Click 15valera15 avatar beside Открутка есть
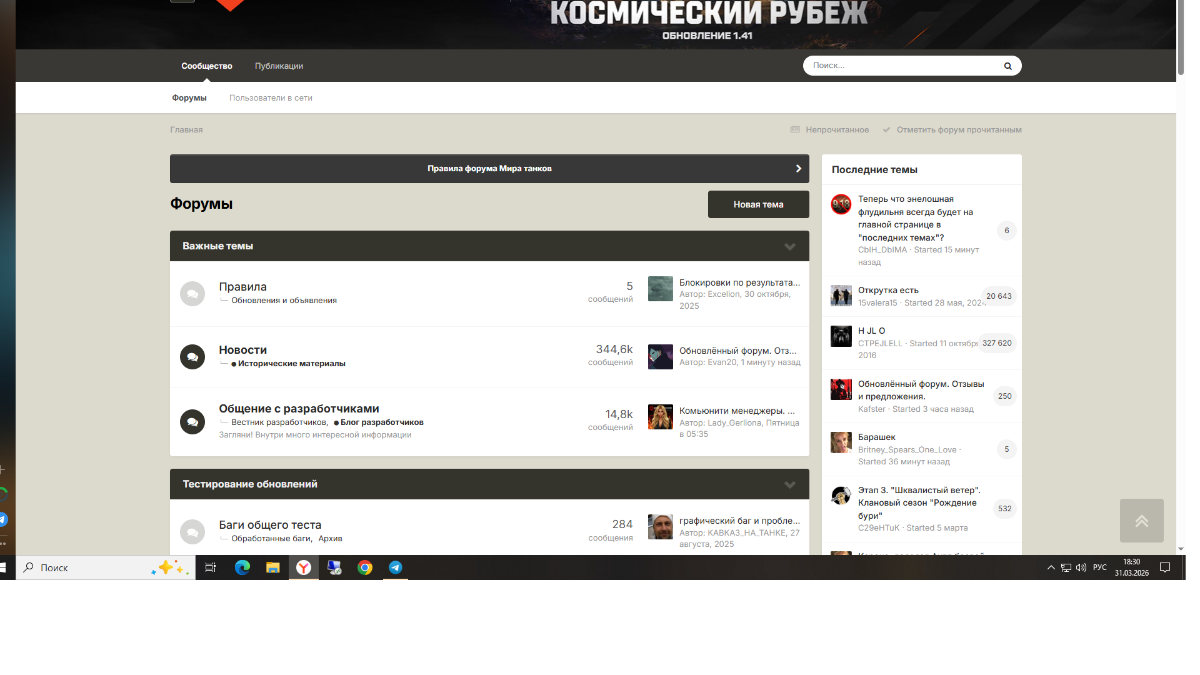 tap(841, 295)
